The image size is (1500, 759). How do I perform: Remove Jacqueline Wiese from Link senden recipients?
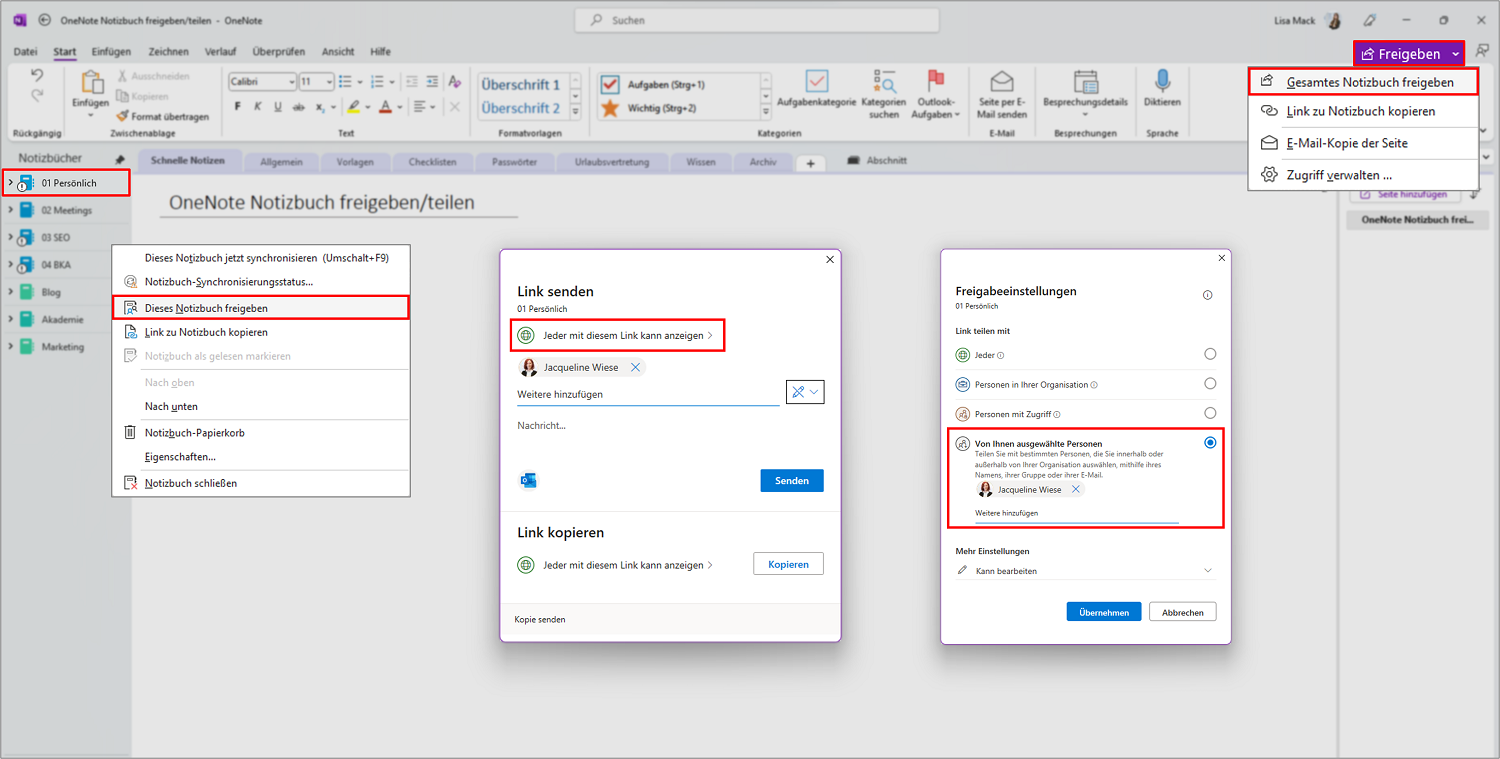click(635, 367)
